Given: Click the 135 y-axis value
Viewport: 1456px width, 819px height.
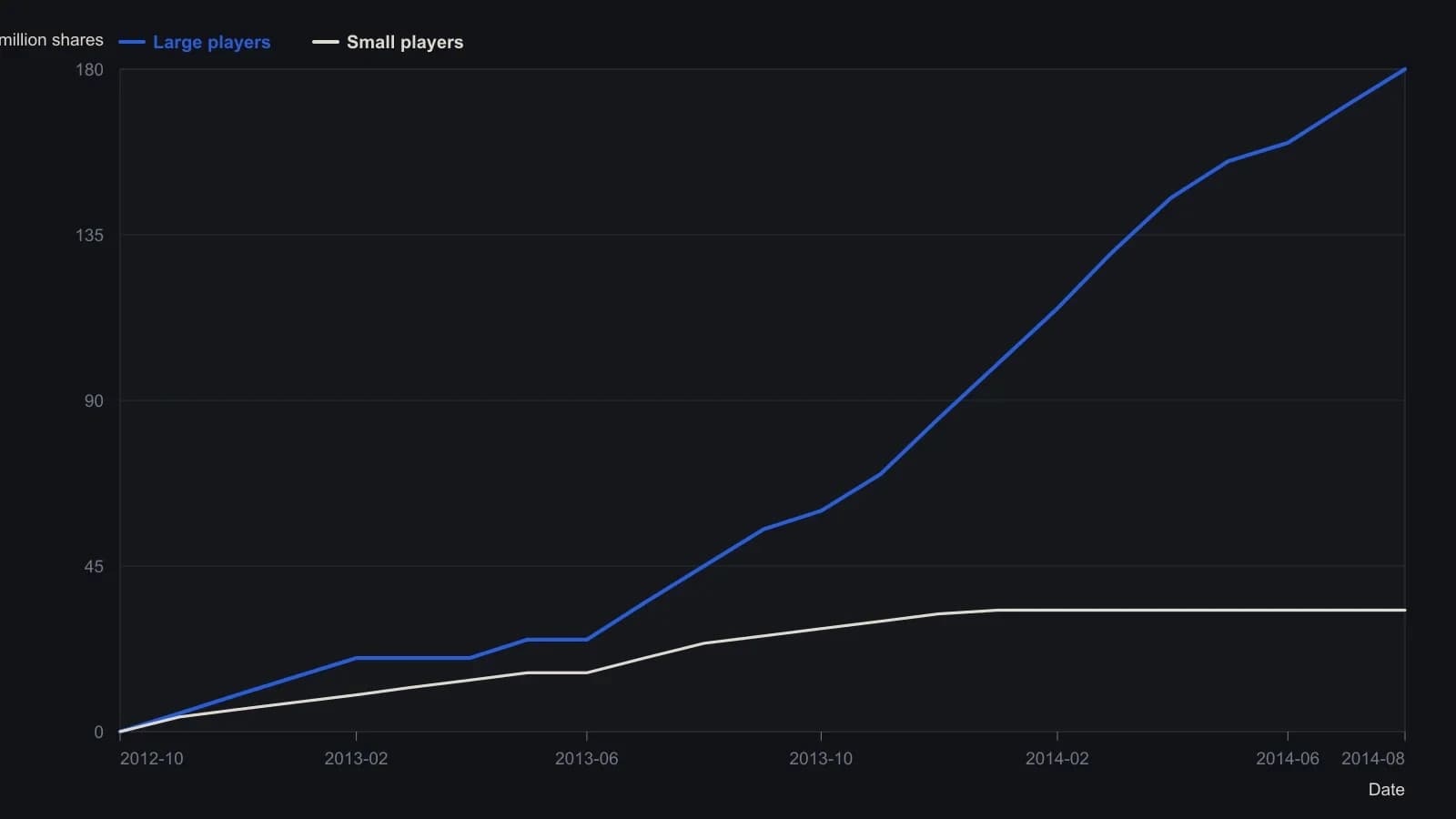Looking at the screenshot, I should tap(89, 236).
